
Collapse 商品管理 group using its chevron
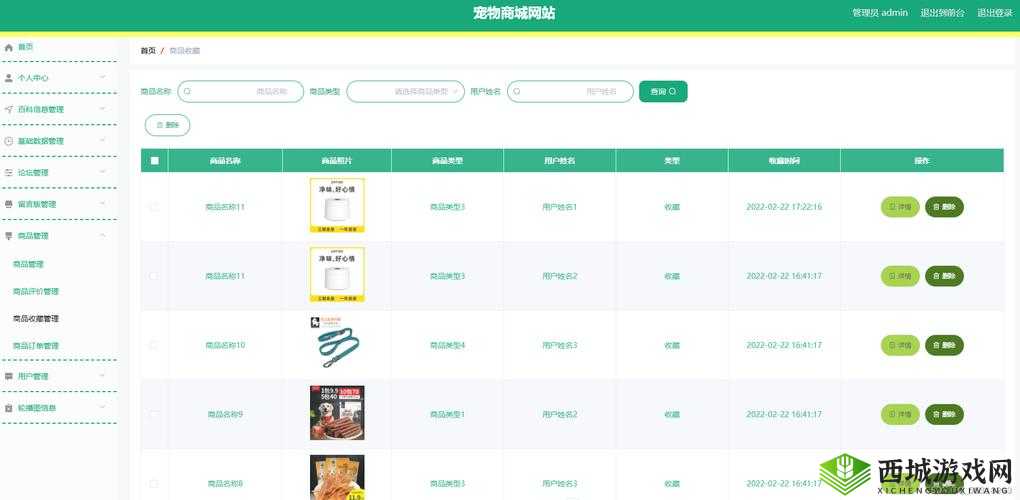pyautogui.click(x=102, y=235)
